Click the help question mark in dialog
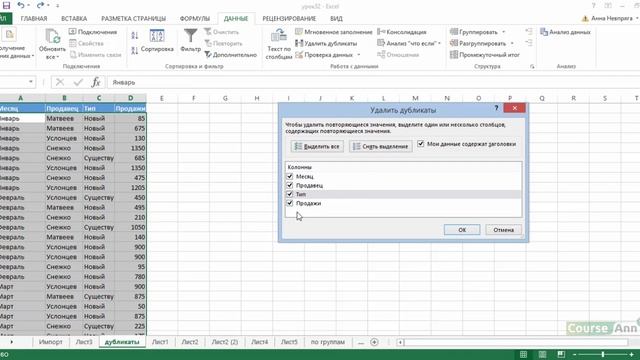Viewport: 640px width, 360px height. pyautogui.click(x=496, y=108)
